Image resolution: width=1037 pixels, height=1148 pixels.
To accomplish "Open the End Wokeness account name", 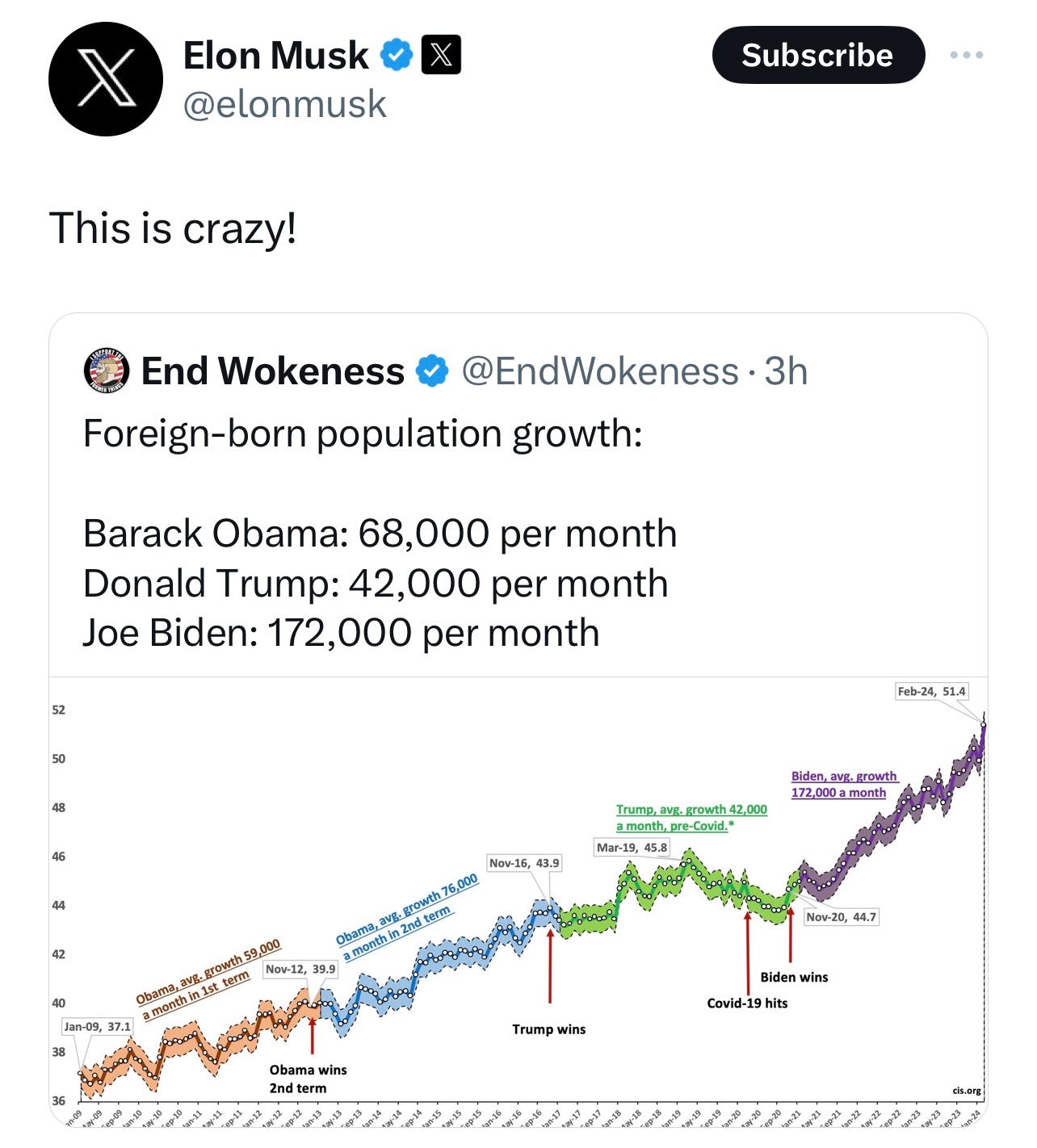I will coord(273,371).
